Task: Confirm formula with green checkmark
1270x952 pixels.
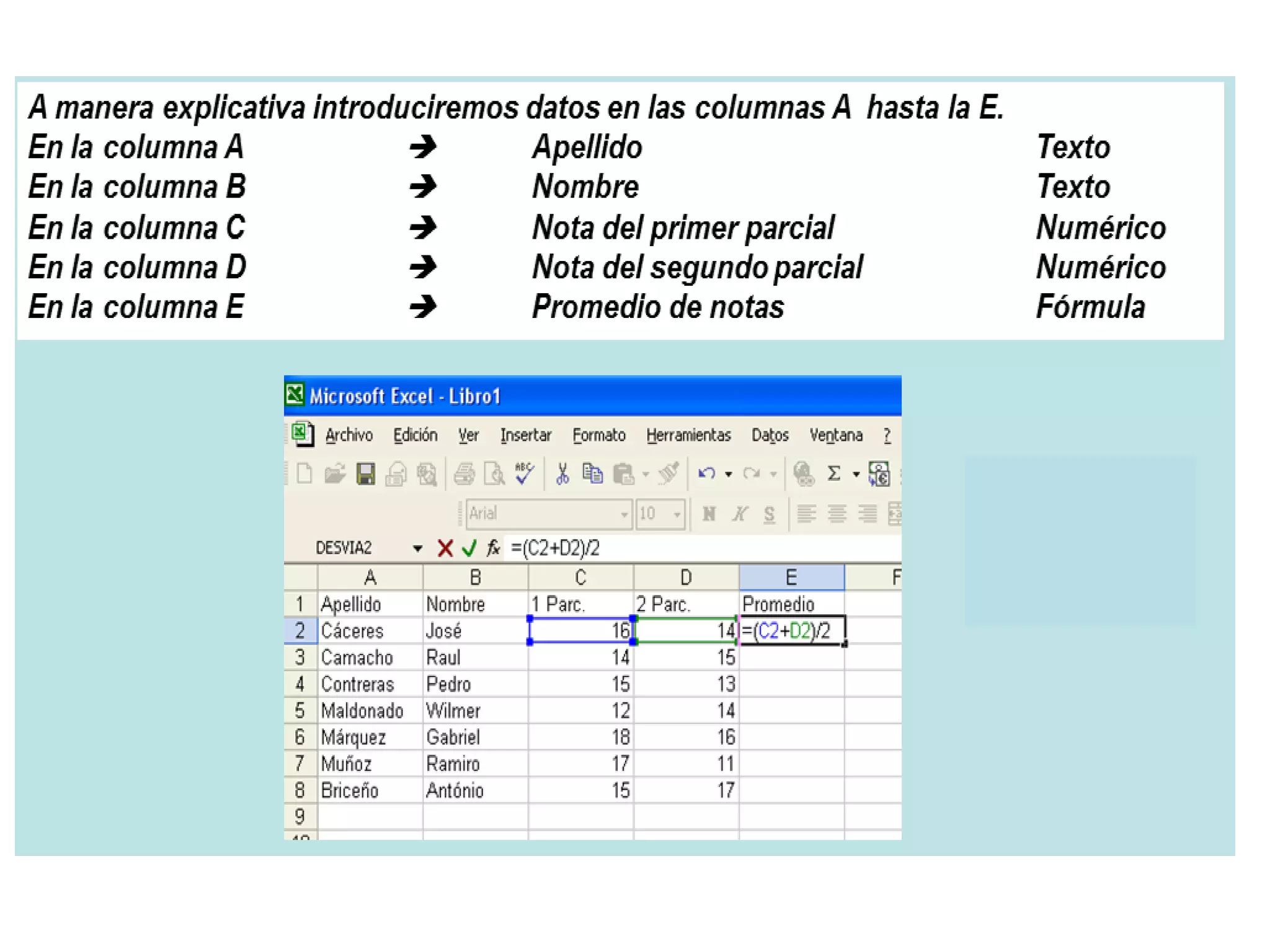Action: click(469, 548)
